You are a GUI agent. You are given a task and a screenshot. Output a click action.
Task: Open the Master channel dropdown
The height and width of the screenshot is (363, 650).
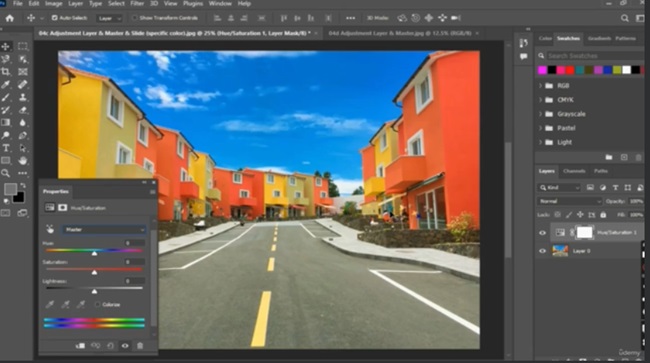tap(104, 230)
